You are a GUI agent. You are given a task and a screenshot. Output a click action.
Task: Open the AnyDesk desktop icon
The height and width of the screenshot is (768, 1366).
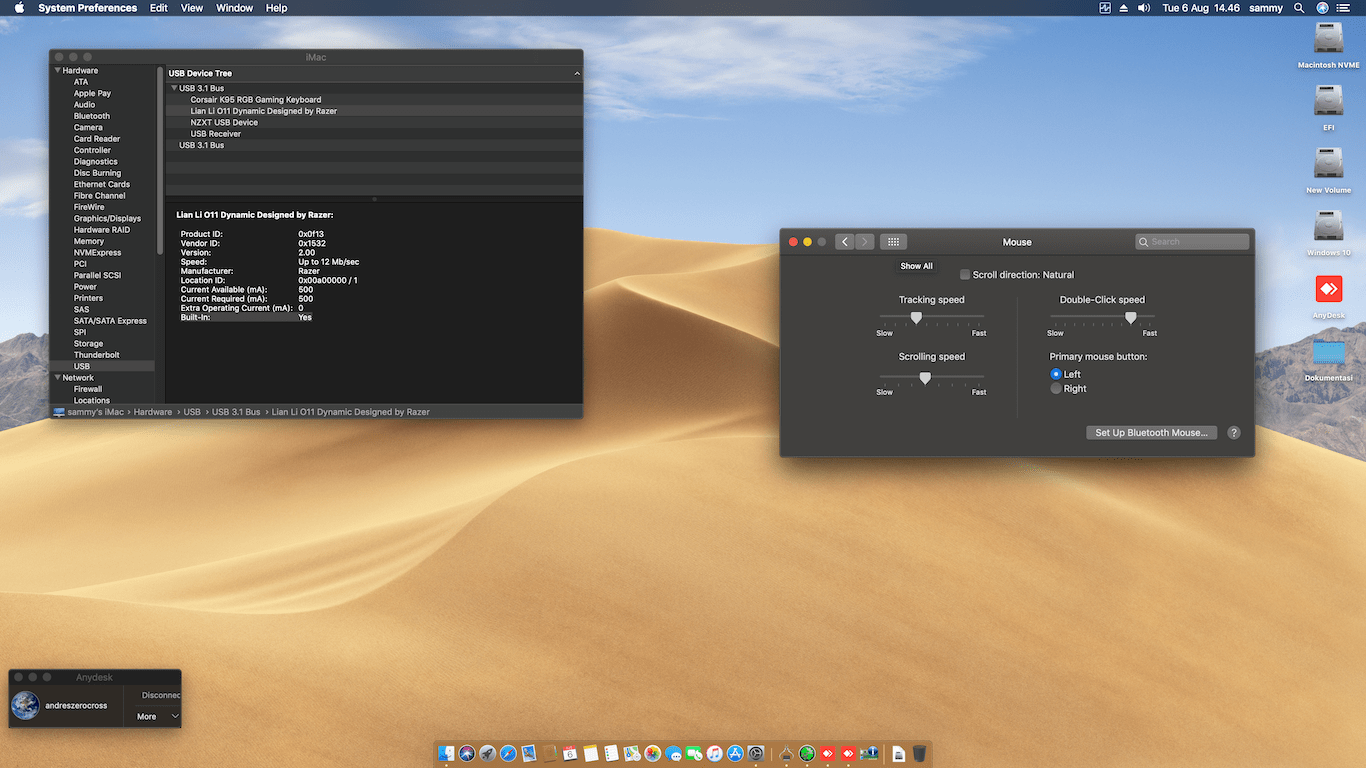pyautogui.click(x=1328, y=290)
